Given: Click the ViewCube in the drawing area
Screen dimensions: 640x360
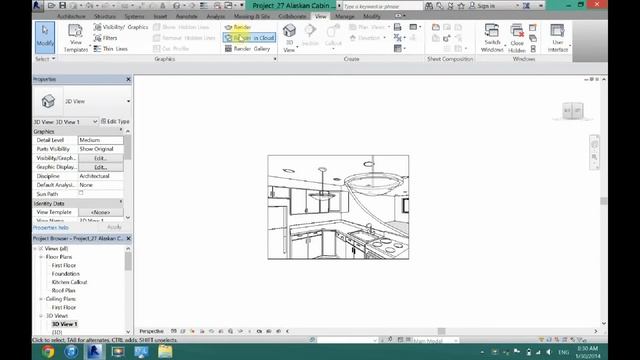Looking at the screenshot, I should [573, 111].
